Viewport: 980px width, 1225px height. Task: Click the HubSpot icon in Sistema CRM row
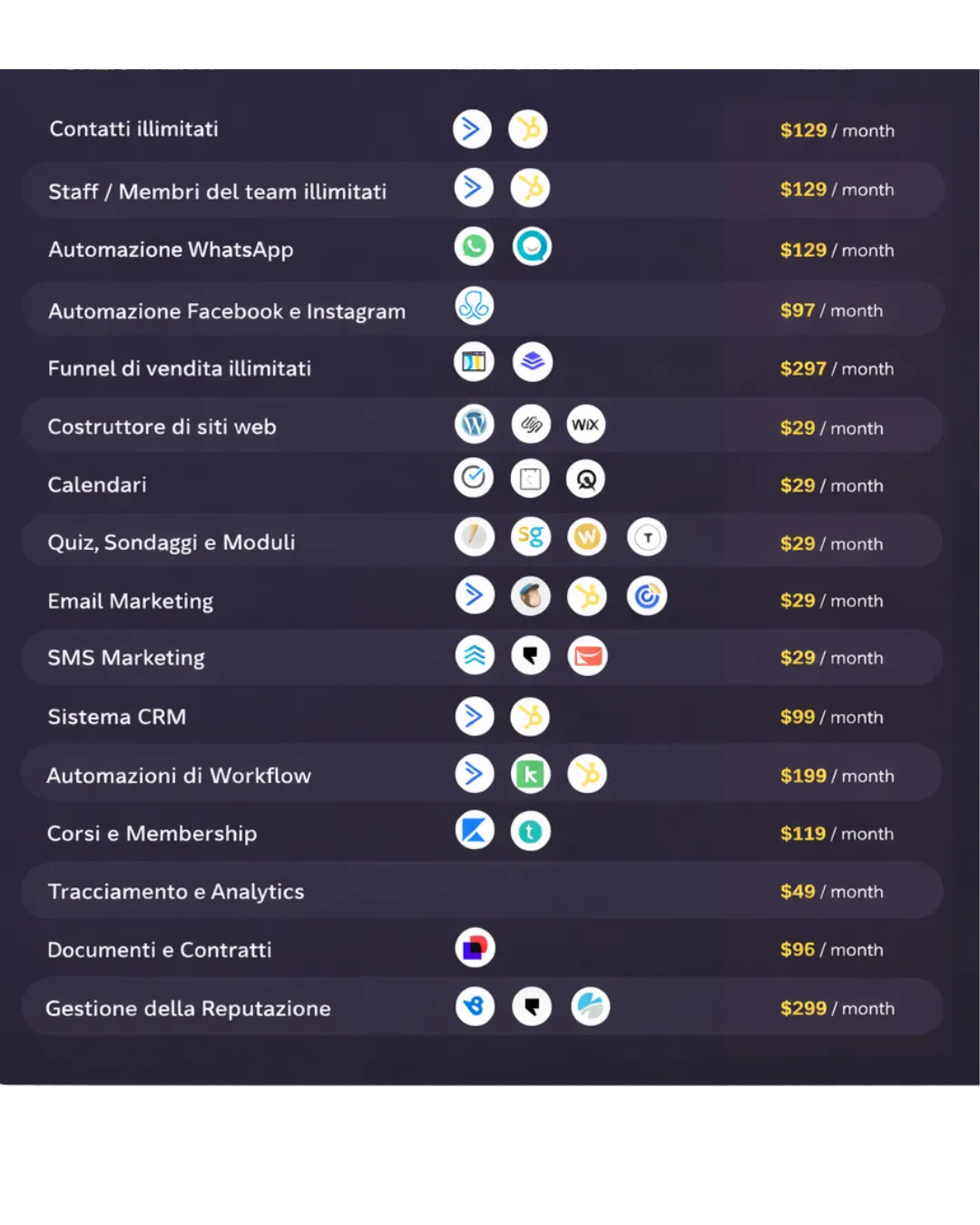(x=531, y=717)
